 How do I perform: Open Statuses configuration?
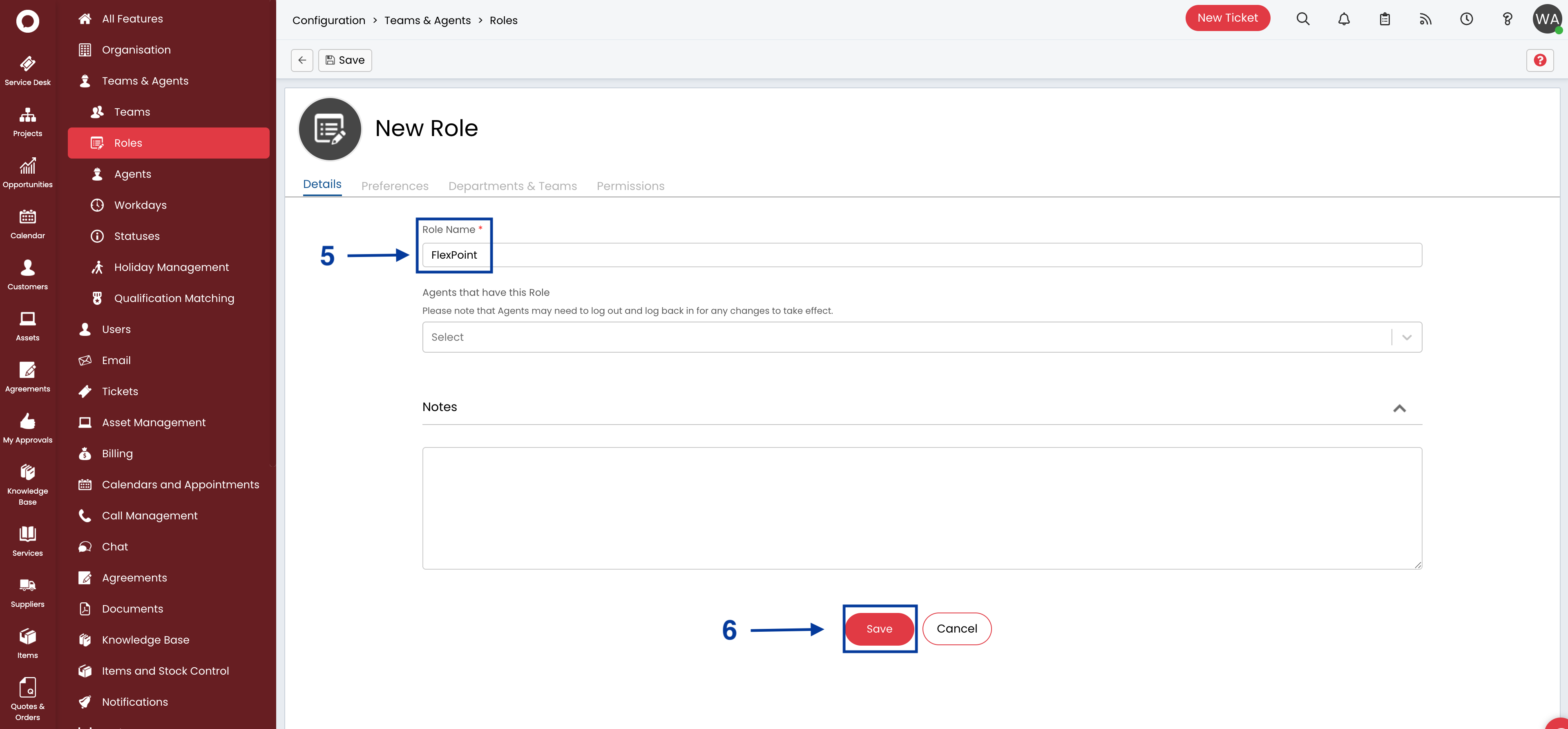click(x=168, y=236)
